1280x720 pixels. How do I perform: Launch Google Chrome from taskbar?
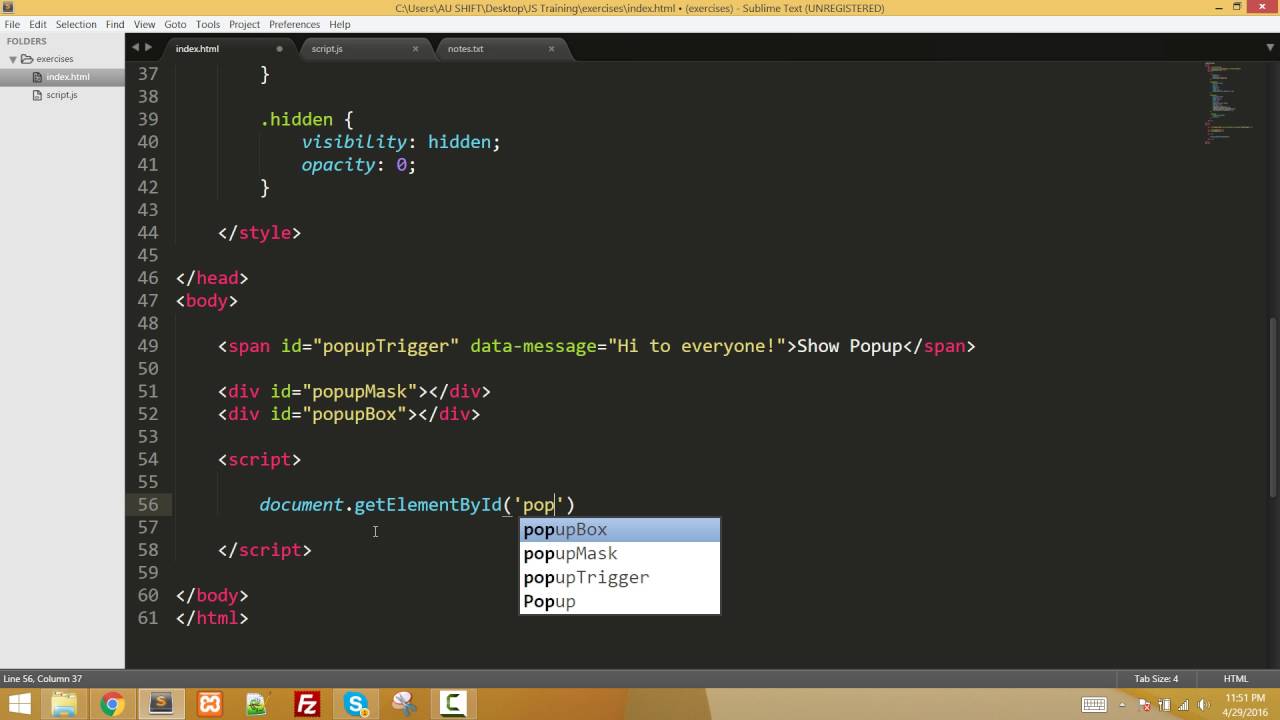112,704
